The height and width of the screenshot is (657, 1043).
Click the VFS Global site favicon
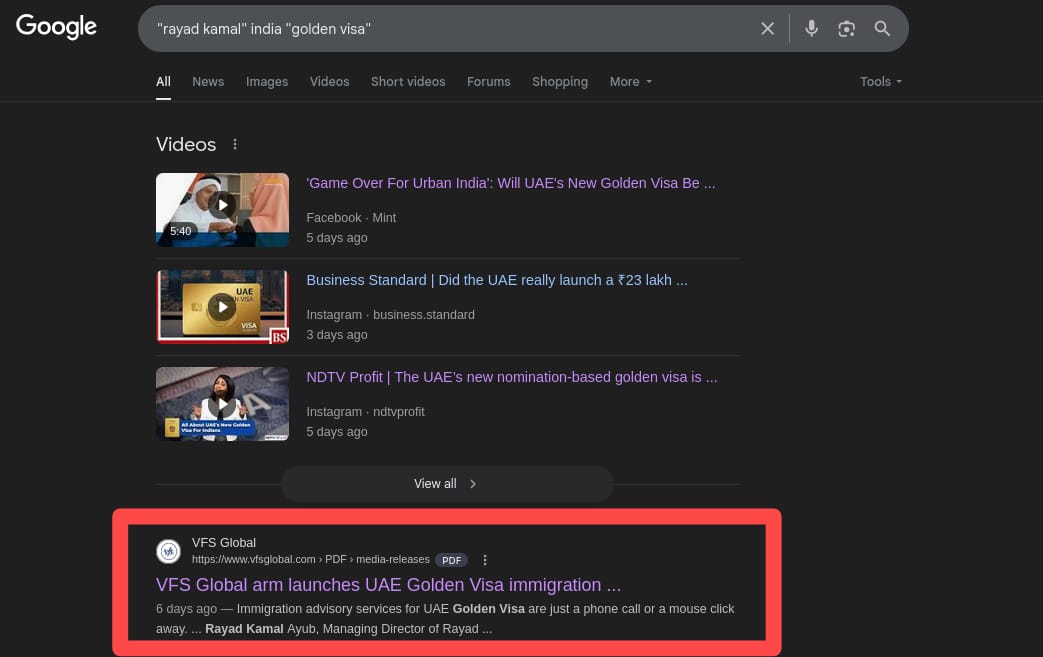pos(168,551)
